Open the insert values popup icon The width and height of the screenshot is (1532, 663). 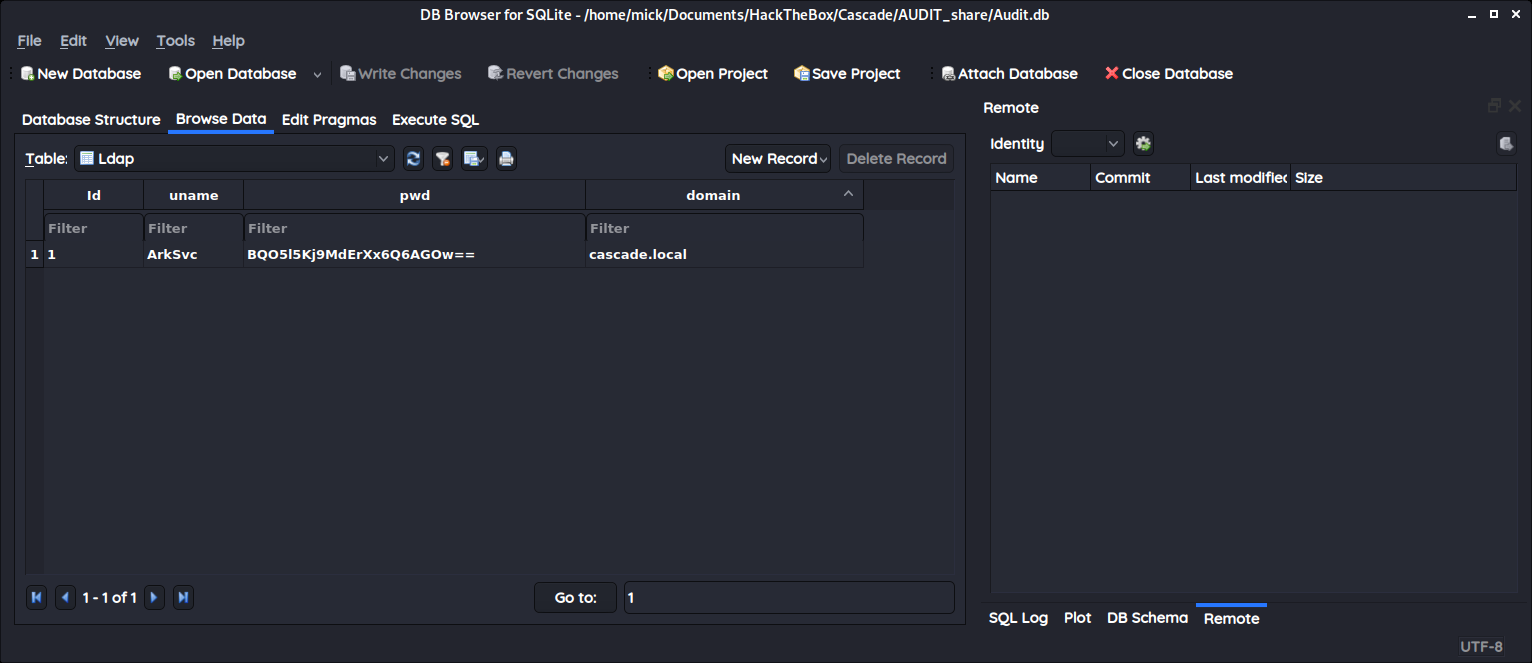(473, 158)
